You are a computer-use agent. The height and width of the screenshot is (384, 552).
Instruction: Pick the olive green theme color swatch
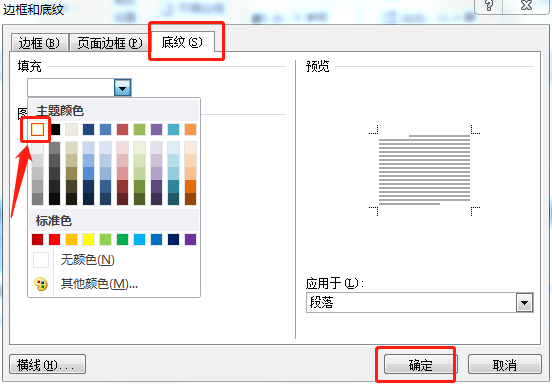point(139,129)
